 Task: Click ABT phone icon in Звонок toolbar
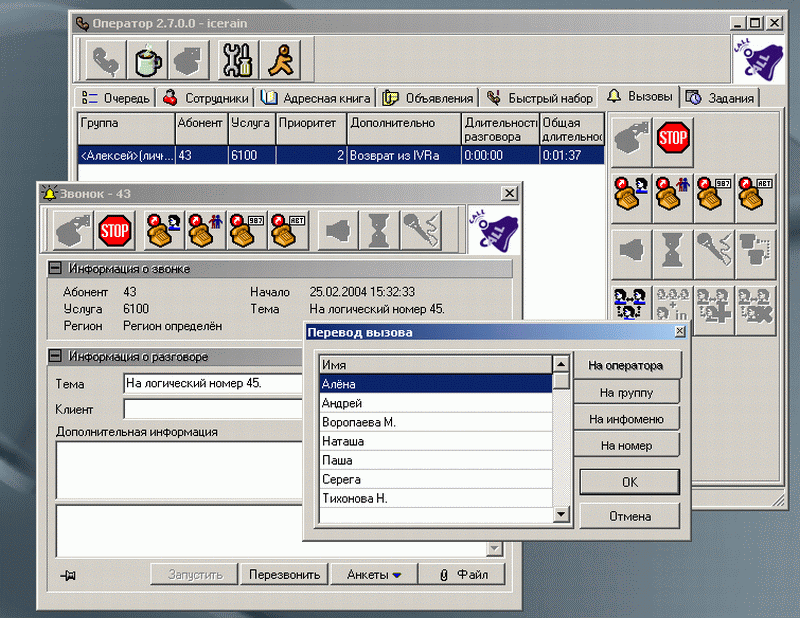[289, 231]
